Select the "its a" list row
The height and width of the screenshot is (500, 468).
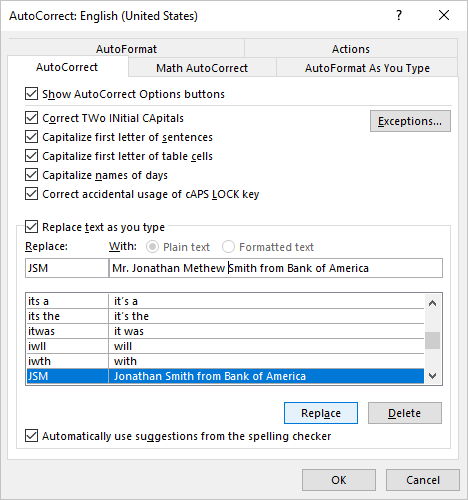coord(225,301)
